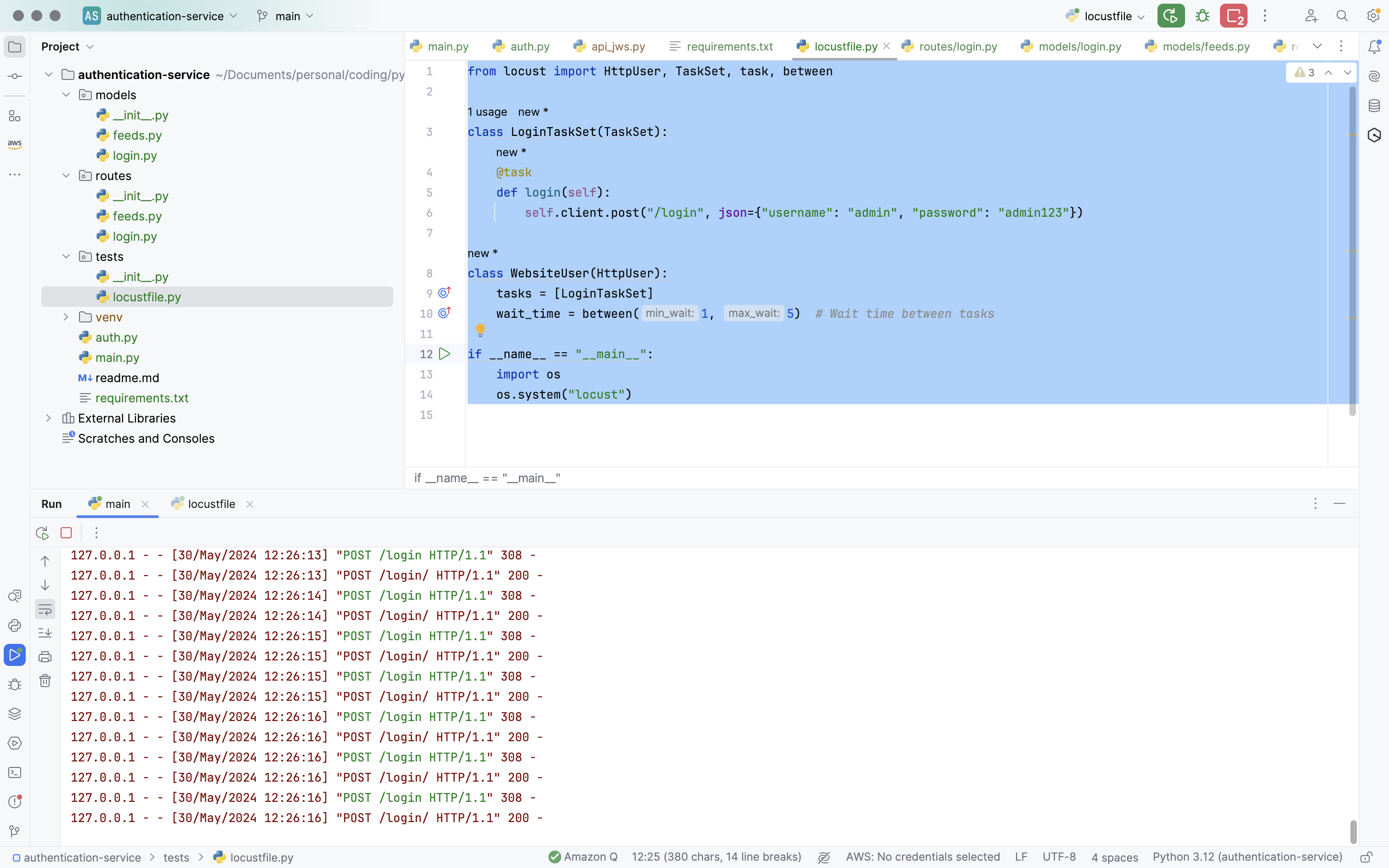Click Amazon Q status bar widget

coord(583,857)
